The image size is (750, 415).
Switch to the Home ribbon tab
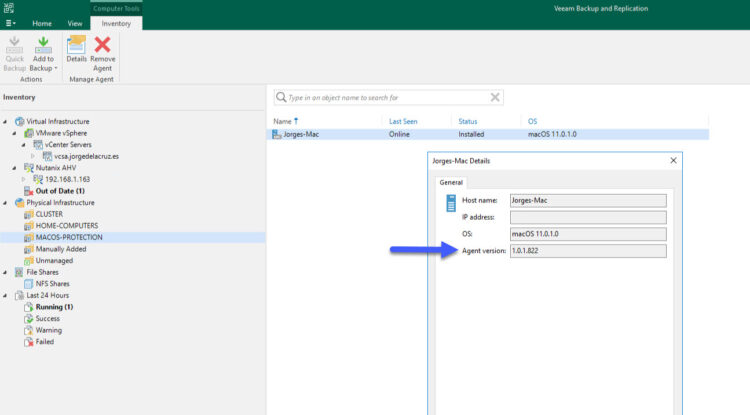(42, 23)
